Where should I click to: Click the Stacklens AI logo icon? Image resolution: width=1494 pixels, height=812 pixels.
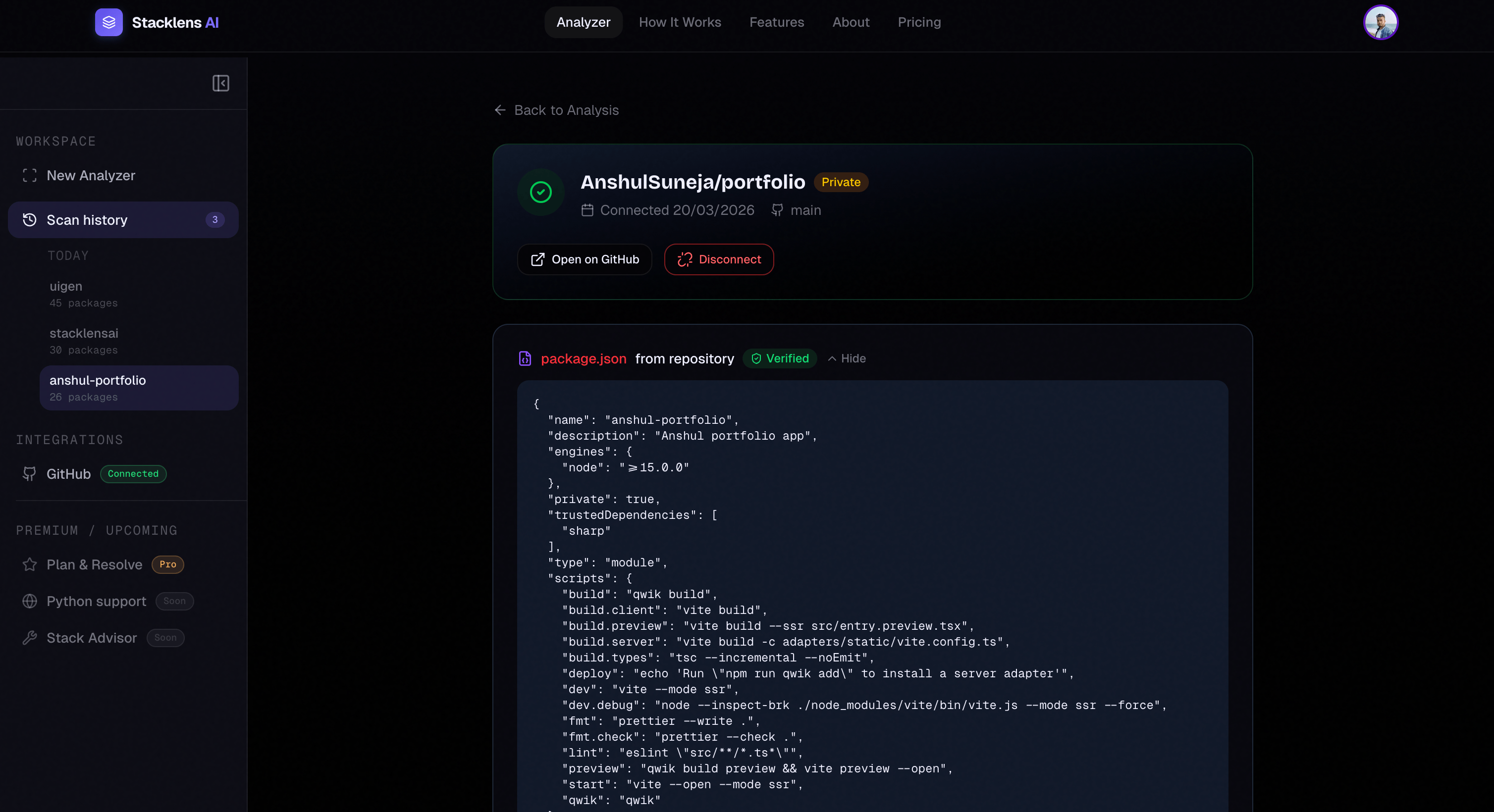pos(108,23)
